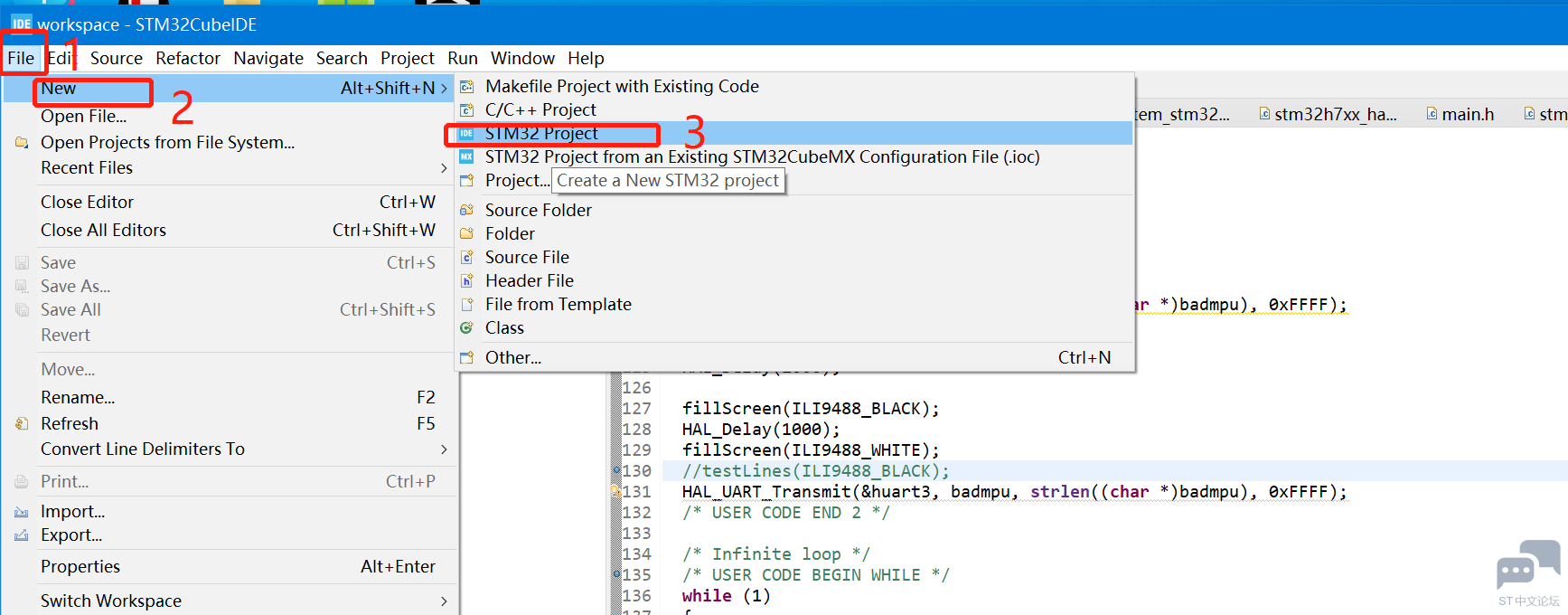Select Switch Workspace entry
This screenshot has height=615, width=1568.
click(230, 601)
